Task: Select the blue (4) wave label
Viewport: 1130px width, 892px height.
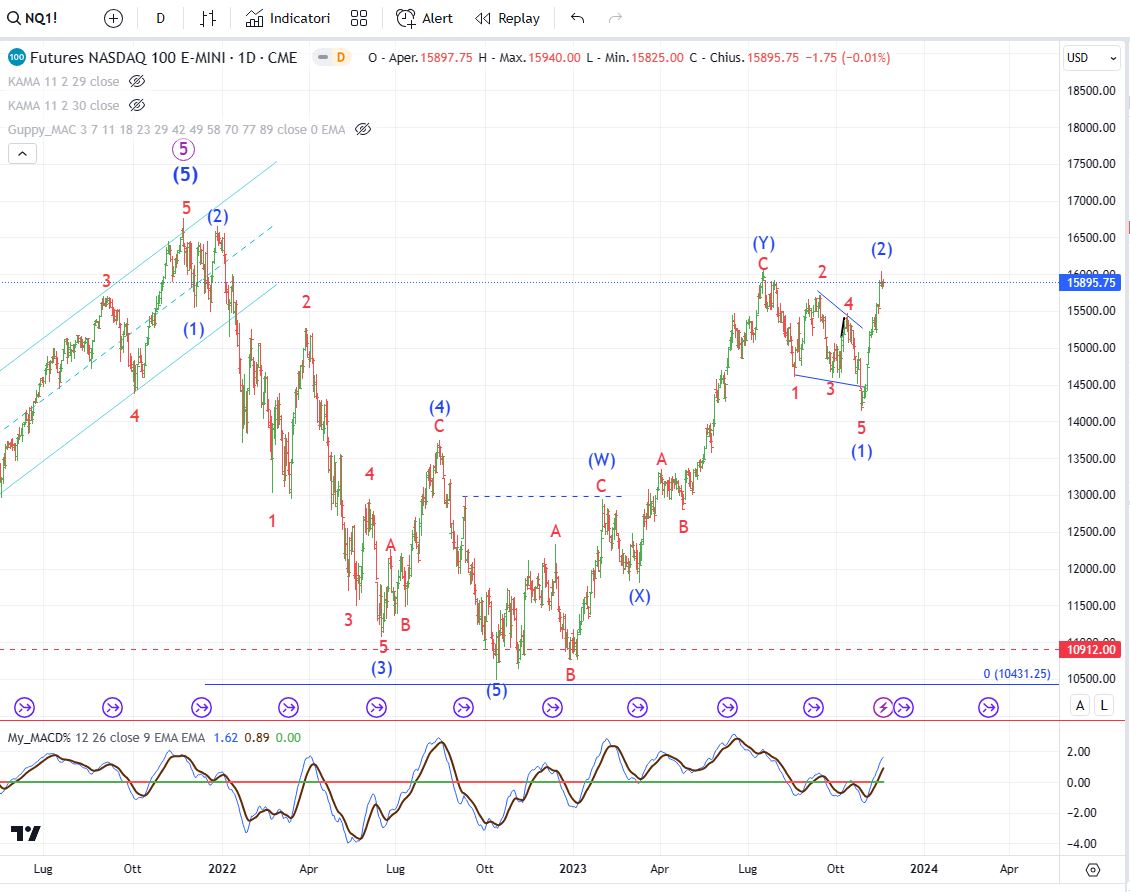Action: coord(440,407)
